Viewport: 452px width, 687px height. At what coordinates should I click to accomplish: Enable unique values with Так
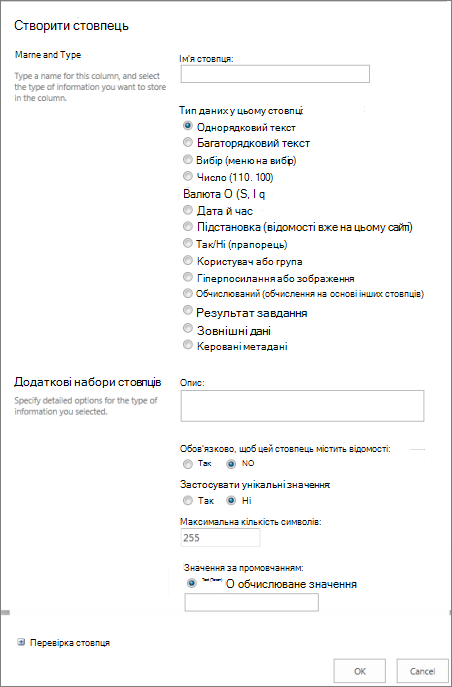188,500
